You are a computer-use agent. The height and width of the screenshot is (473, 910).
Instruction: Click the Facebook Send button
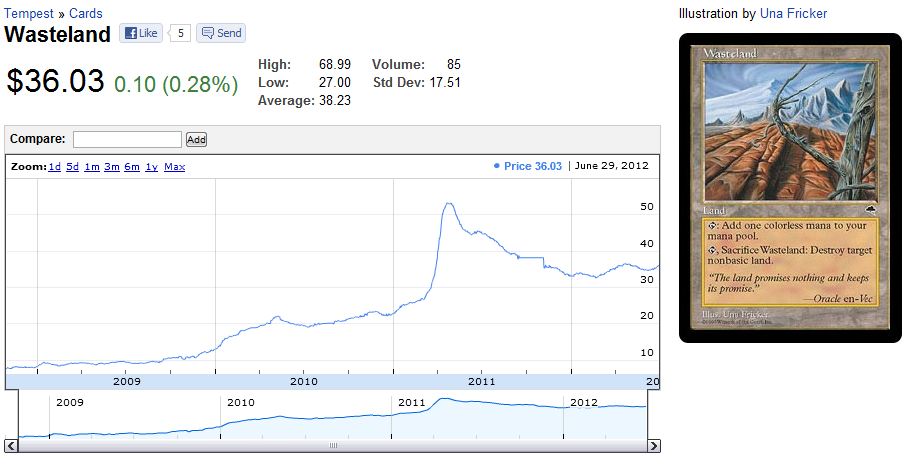pyautogui.click(x=221, y=33)
